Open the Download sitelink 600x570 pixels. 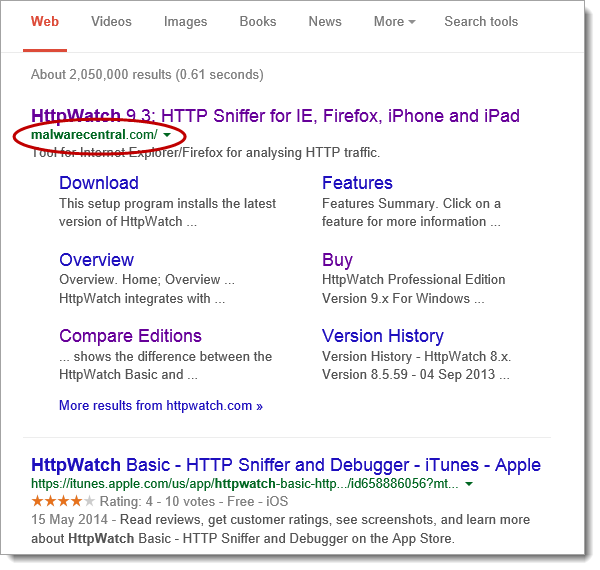(x=99, y=183)
